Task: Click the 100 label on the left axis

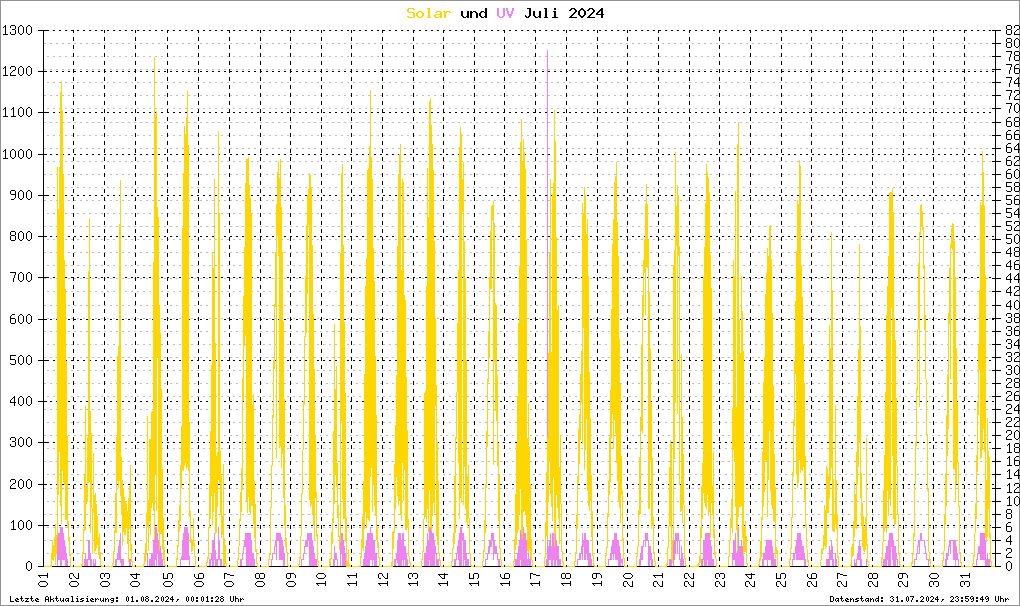Action: coord(22,525)
